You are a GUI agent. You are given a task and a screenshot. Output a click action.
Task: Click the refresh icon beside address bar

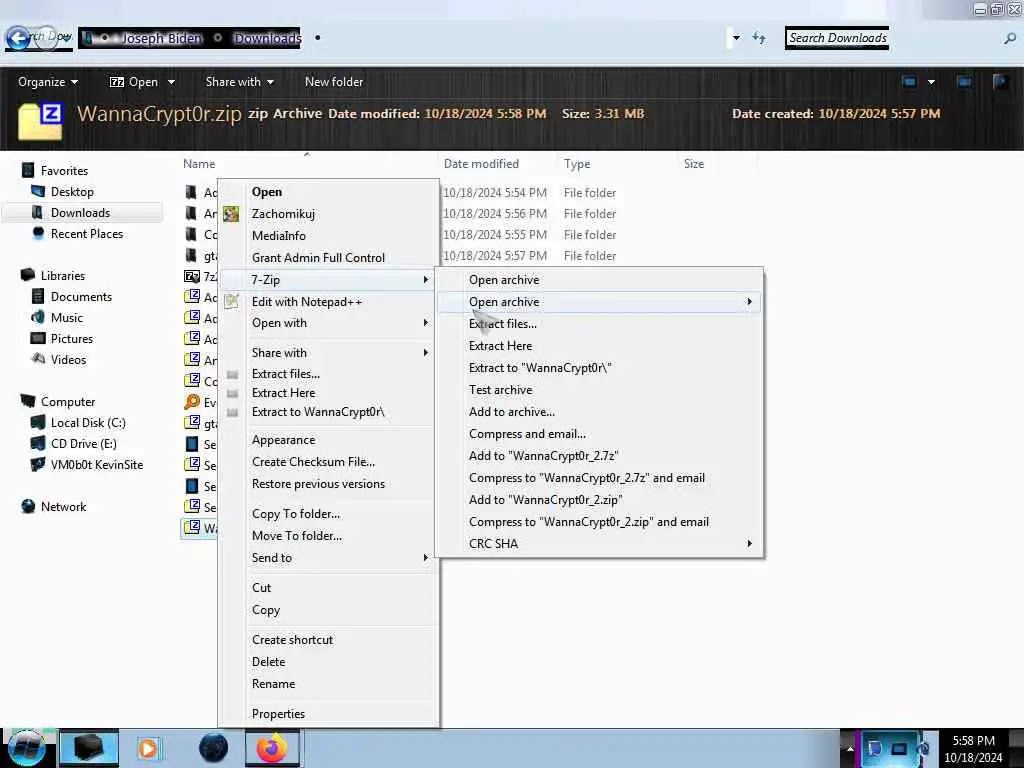click(759, 38)
